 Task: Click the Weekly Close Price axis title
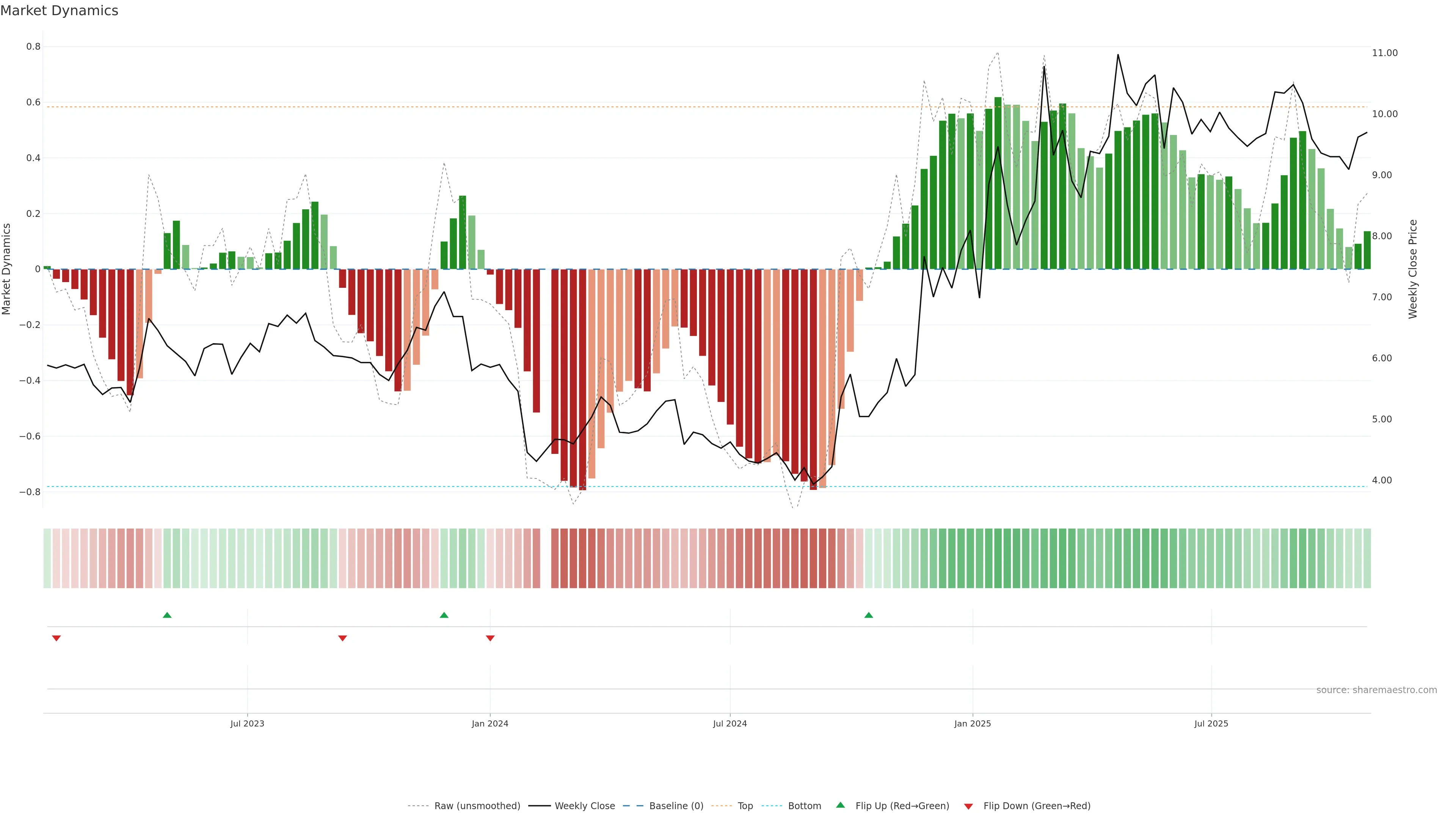click(x=1412, y=269)
